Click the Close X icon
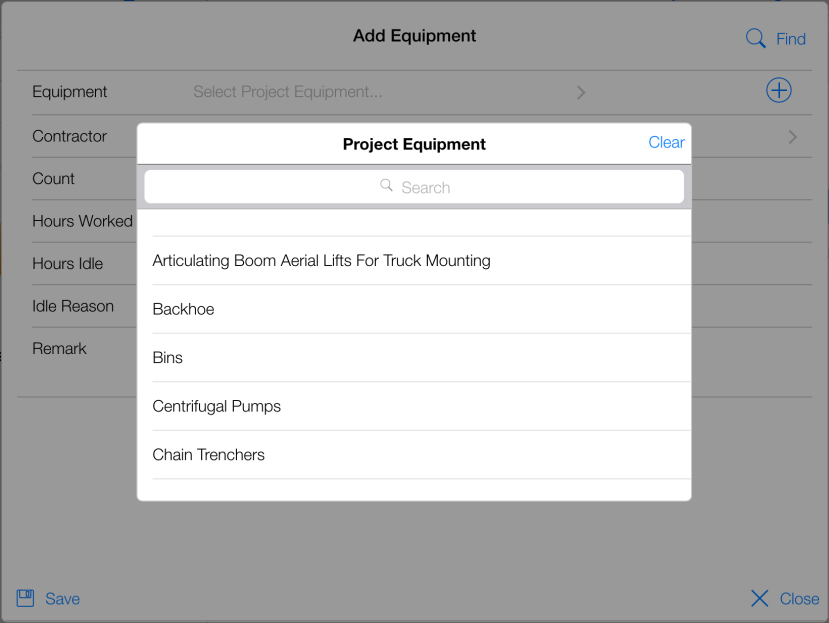 760,598
